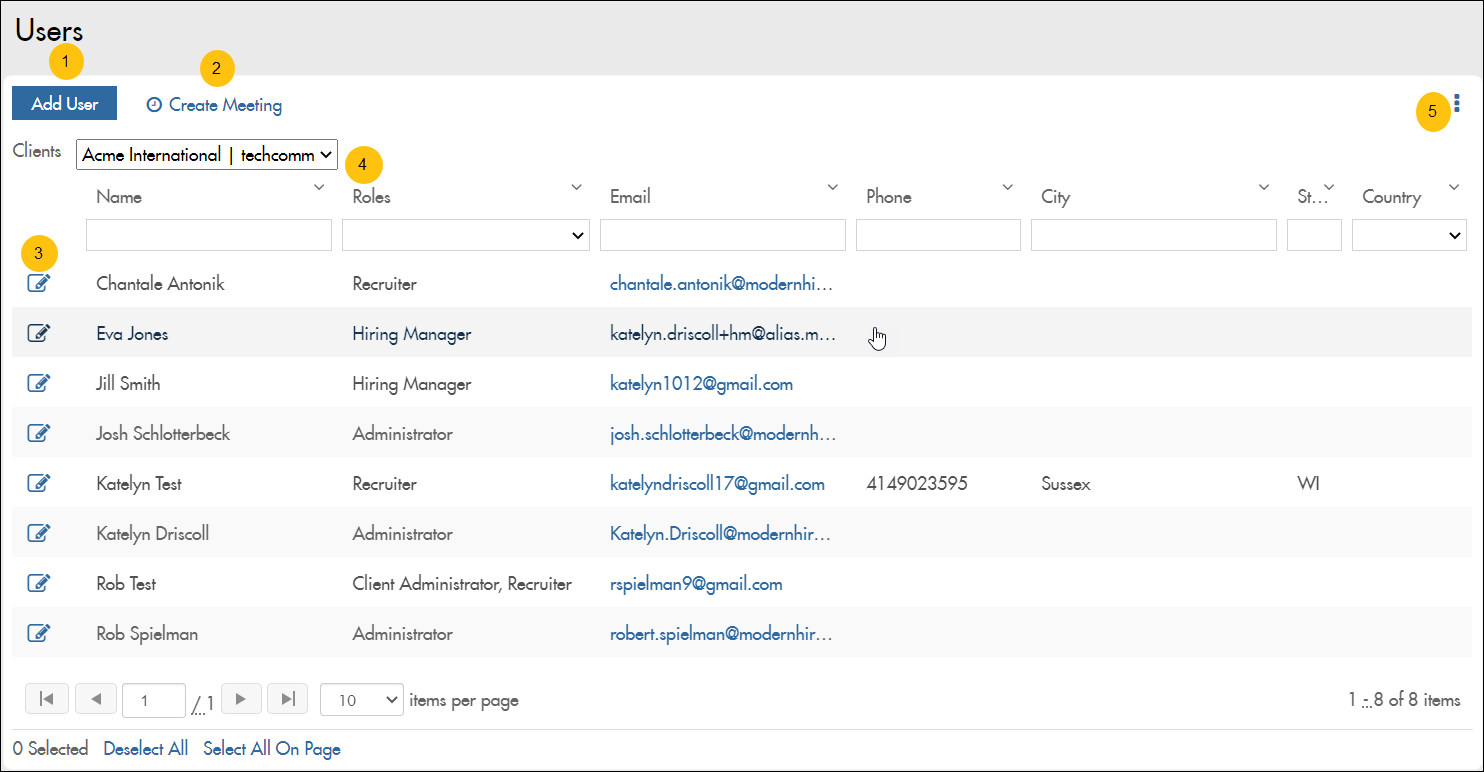Change the items per page dropdown
This screenshot has width=1484, height=772.
point(361,700)
